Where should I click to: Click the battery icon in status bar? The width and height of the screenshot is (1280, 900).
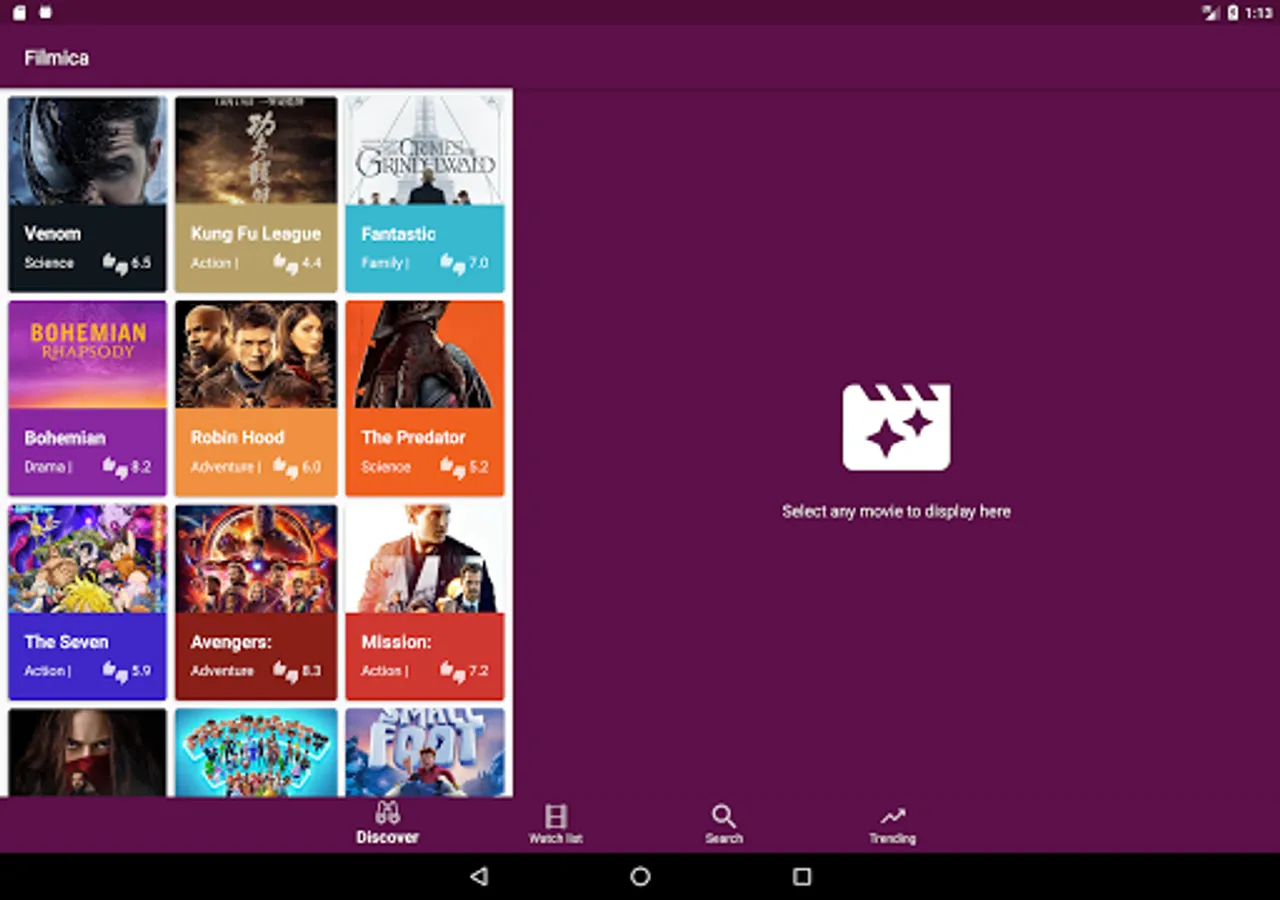click(1233, 12)
